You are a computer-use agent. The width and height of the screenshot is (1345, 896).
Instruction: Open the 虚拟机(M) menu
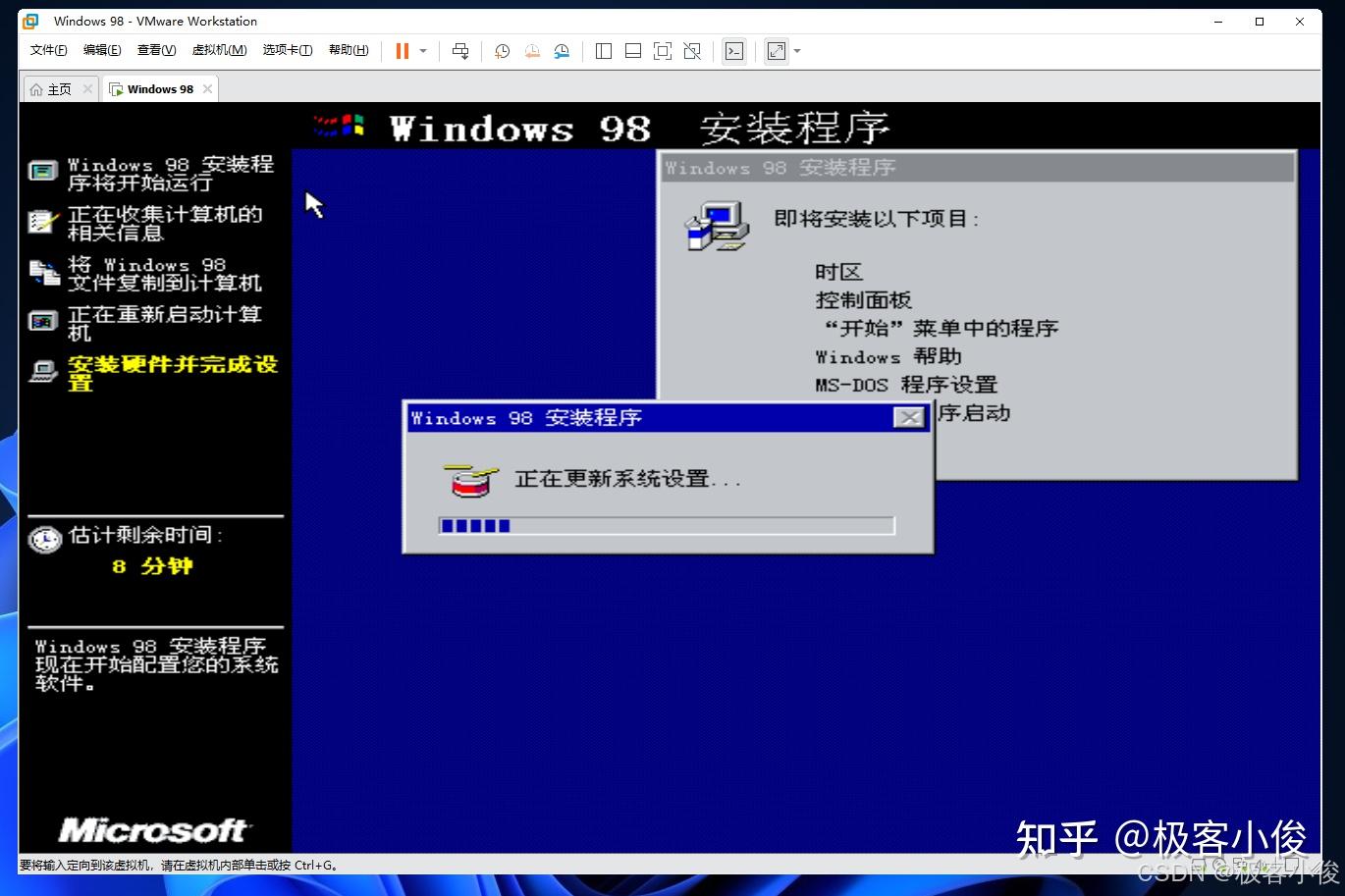219,50
